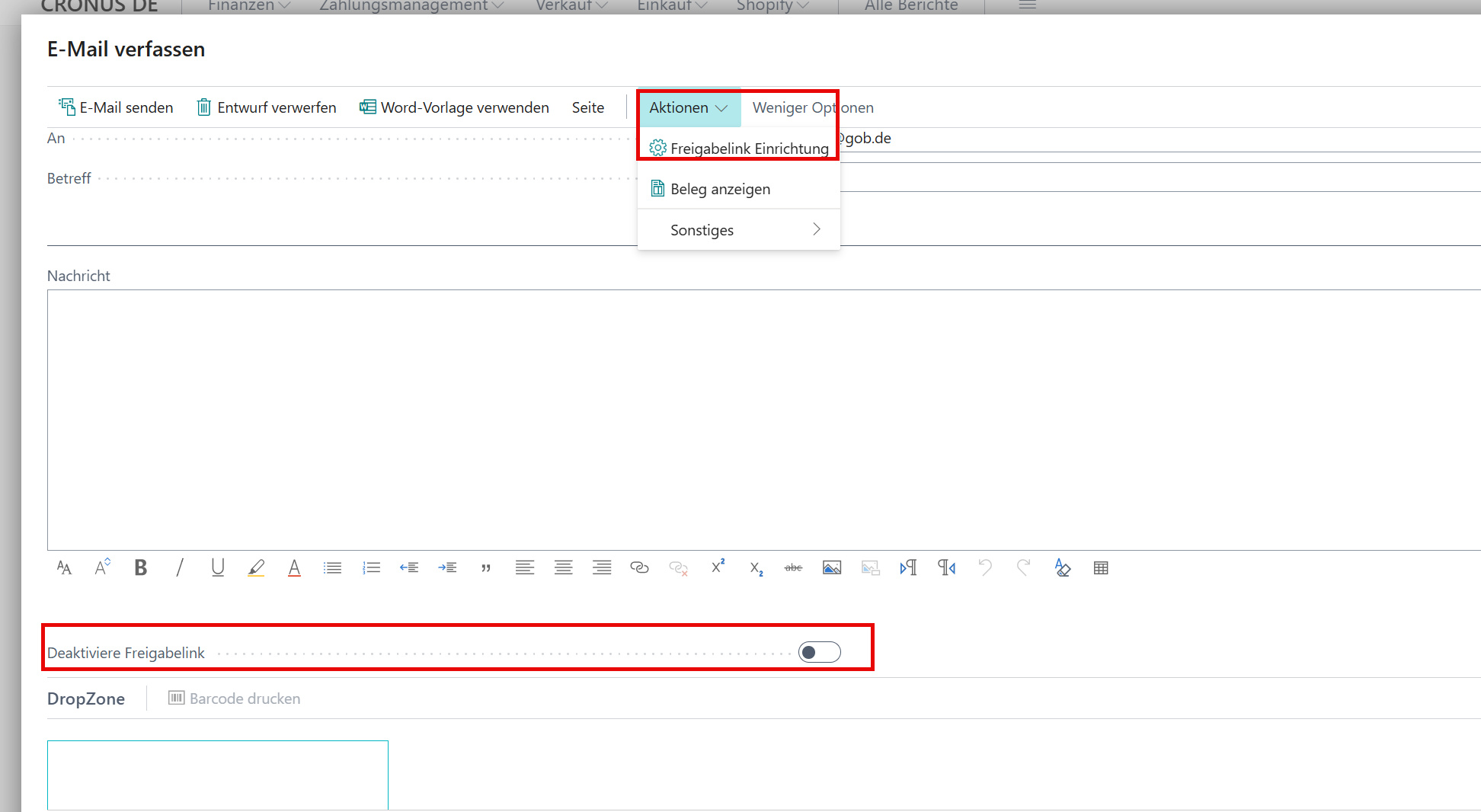This screenshot has height=812, width=1481.
Task: Apply superscript formatting
Action: click(718, 567)
